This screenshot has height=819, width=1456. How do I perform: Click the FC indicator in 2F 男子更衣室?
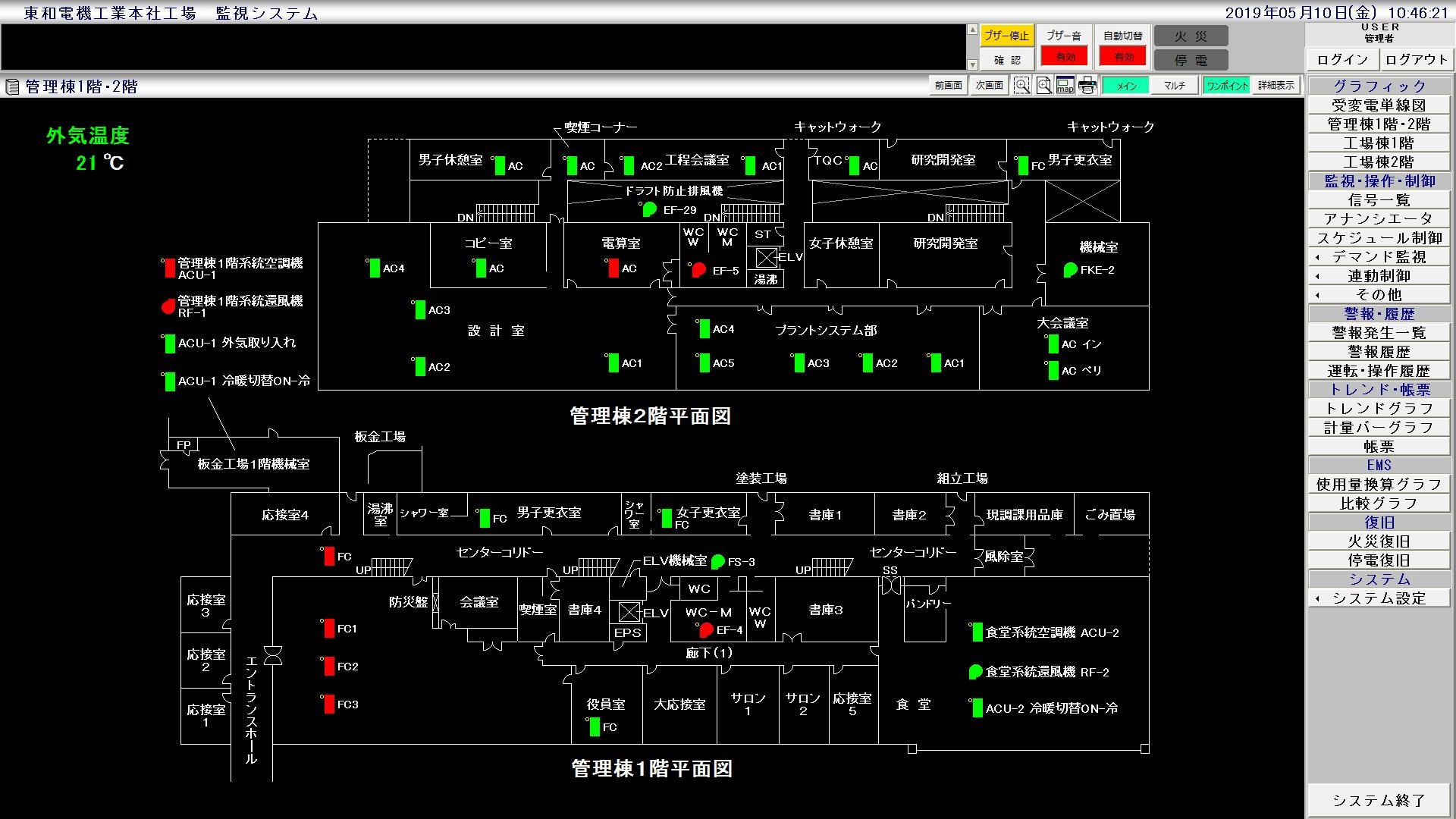point(1023,165)
